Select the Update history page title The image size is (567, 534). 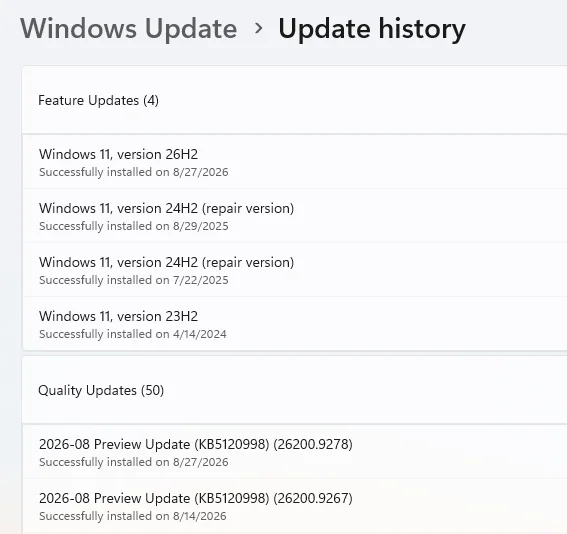(x=372, y=28)
